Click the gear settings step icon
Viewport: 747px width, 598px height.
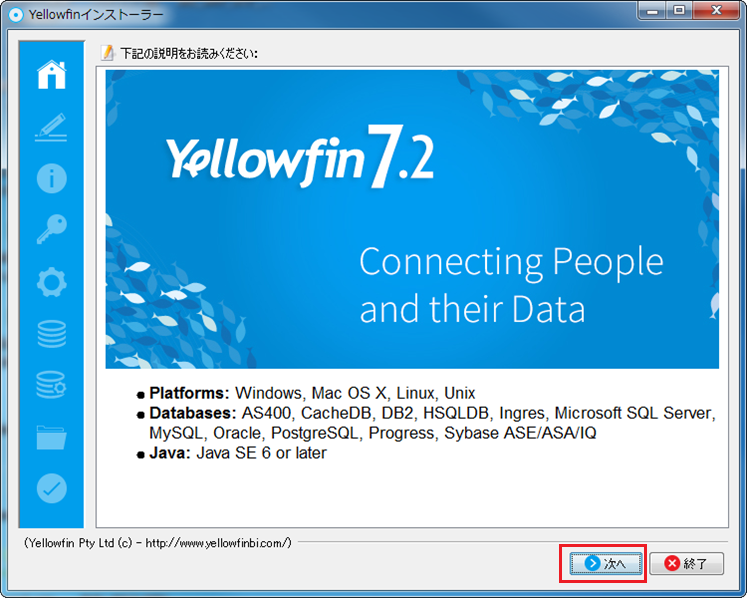point(51,282)
